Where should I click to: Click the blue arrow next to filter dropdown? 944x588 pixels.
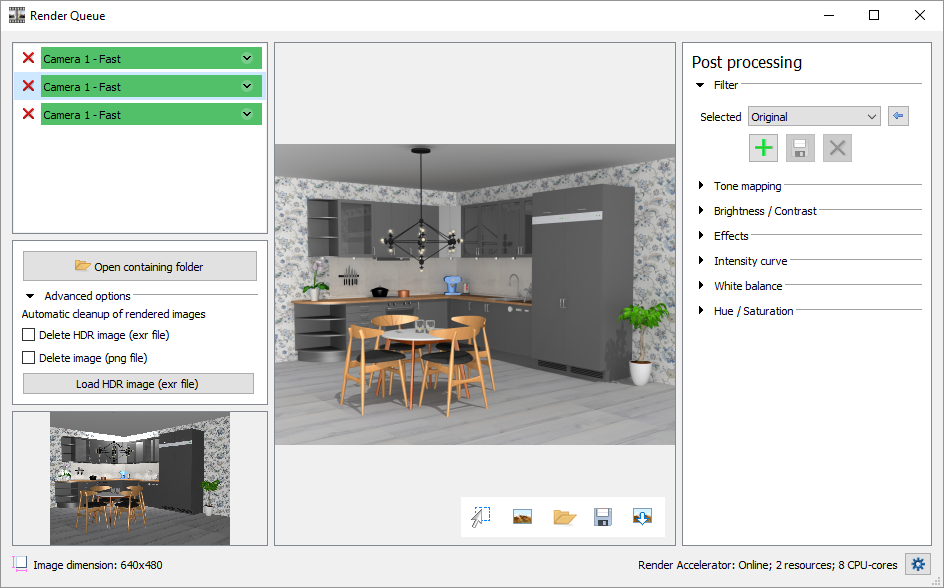click(898, 116)
